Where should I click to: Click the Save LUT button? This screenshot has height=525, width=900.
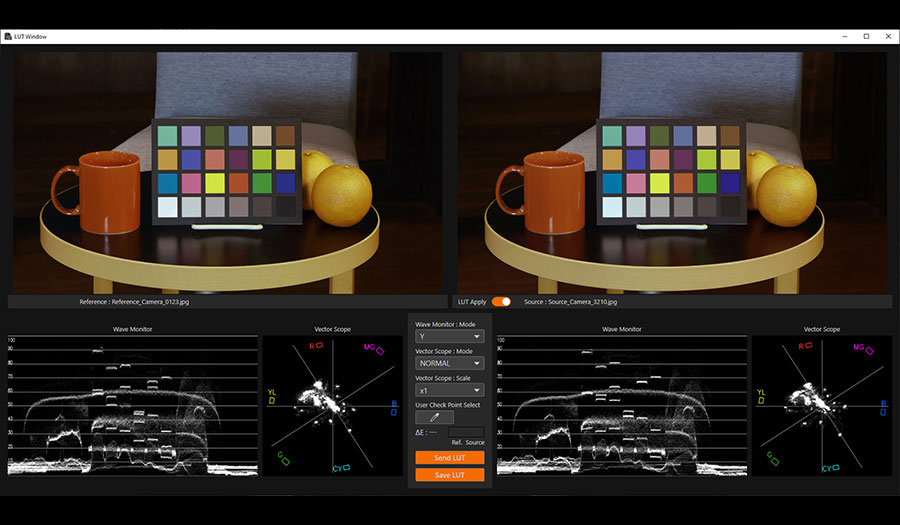point(449,475)
